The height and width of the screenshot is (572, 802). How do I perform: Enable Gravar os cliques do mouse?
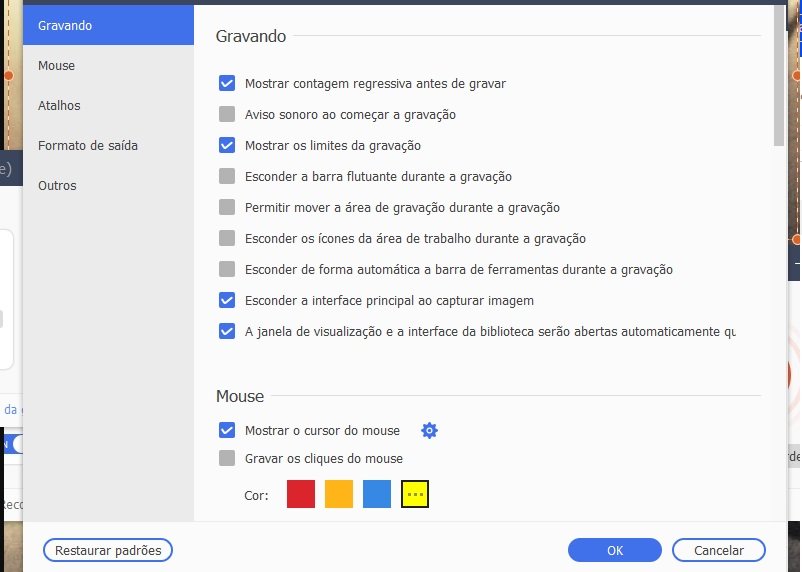pyautogui.click(x=227, y=458)
